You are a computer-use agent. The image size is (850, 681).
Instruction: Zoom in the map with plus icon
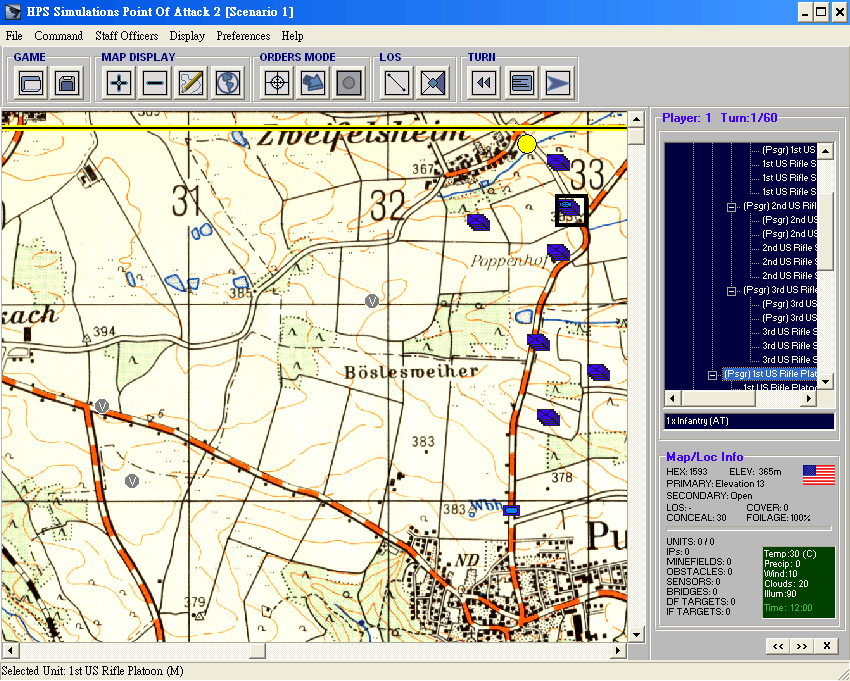pos(119,83)
